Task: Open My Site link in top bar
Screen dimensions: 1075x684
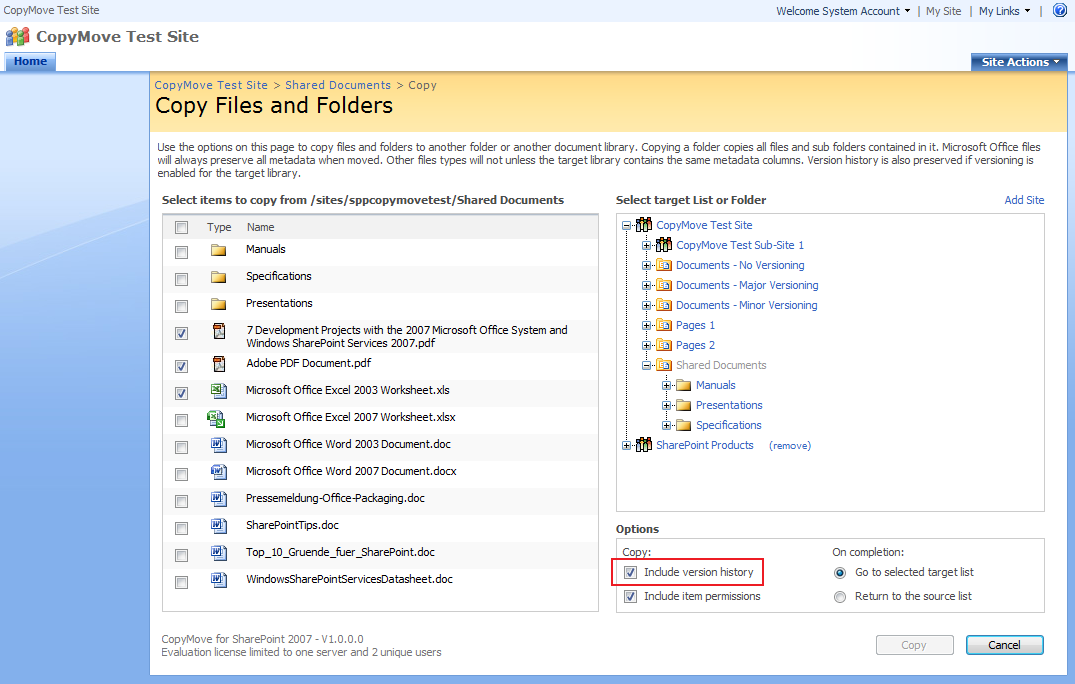Action: (943, 11)
